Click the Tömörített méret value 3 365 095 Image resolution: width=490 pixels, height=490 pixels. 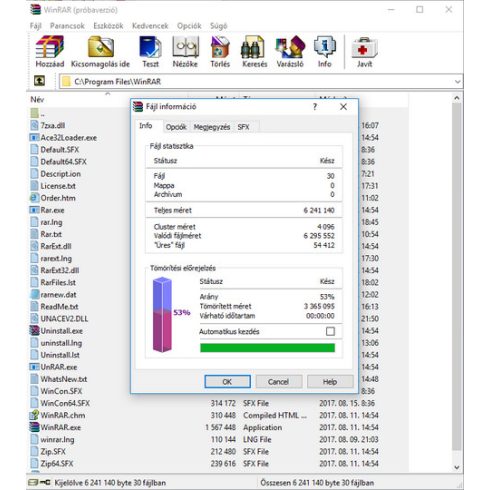pyautogui.click(x=319, y=306)
